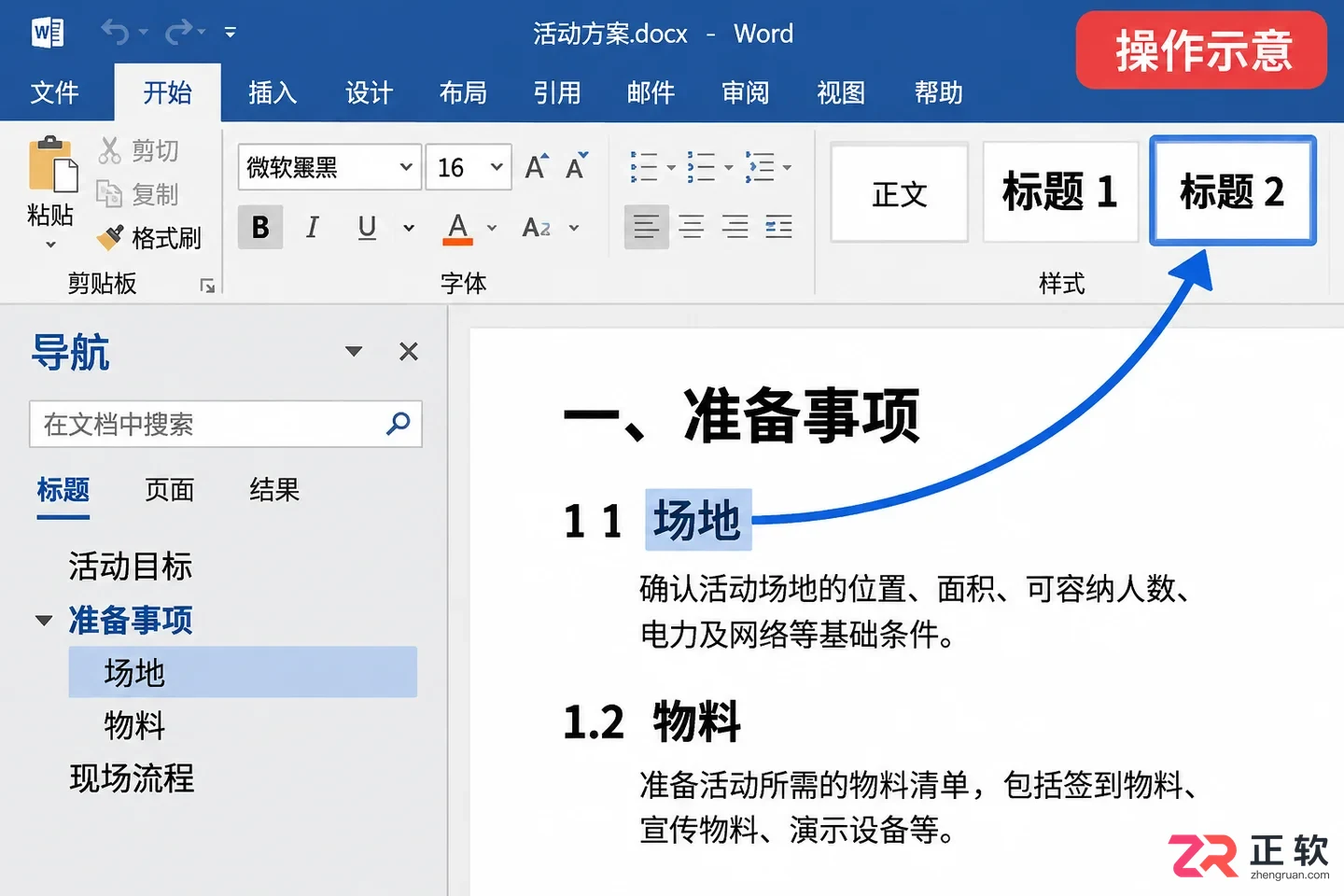Center align the paragraph
Viewport: 1344px width, 896px height.
pos(692,227)
